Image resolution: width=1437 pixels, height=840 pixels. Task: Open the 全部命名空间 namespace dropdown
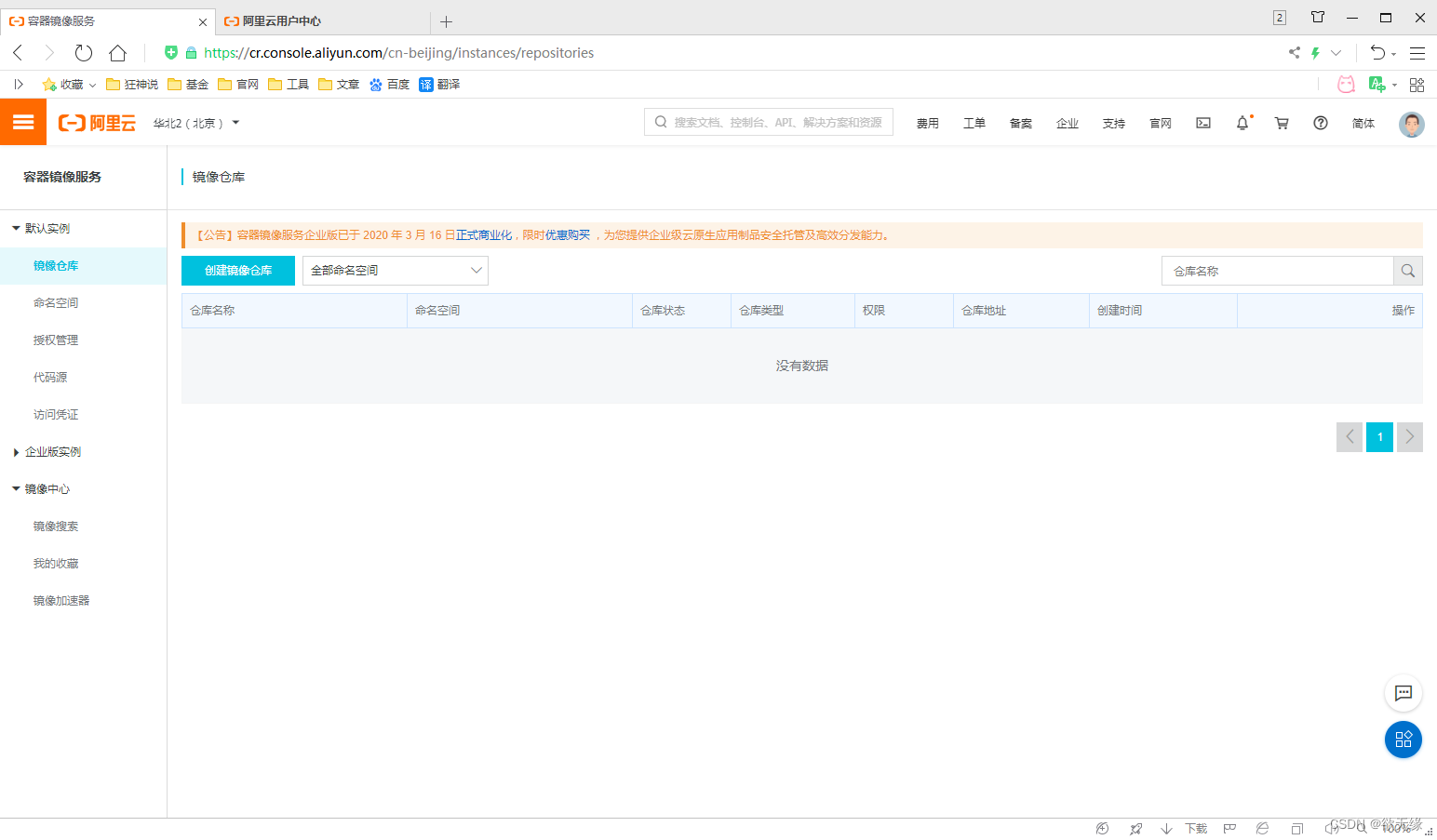(396, 271)
